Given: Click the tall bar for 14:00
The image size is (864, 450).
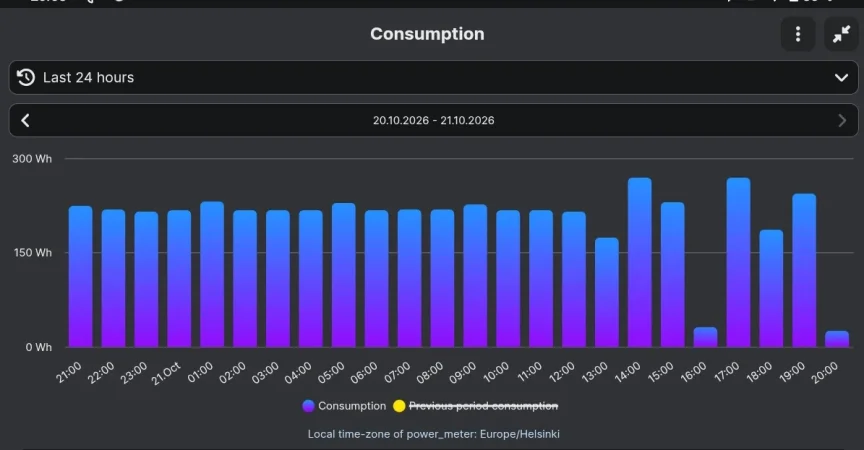Looking at the screenshot, I should click(x=640, y=262).
